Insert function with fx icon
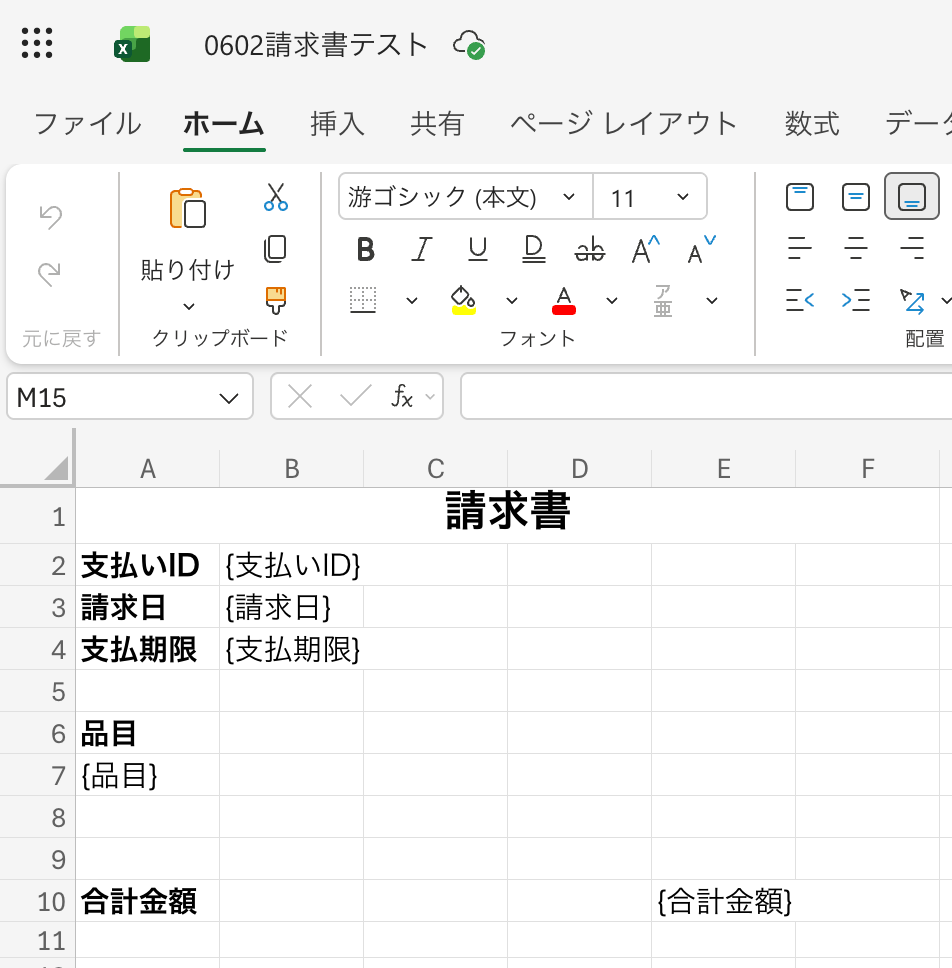Viewport: 952px width, 968px height. [402, 396]
